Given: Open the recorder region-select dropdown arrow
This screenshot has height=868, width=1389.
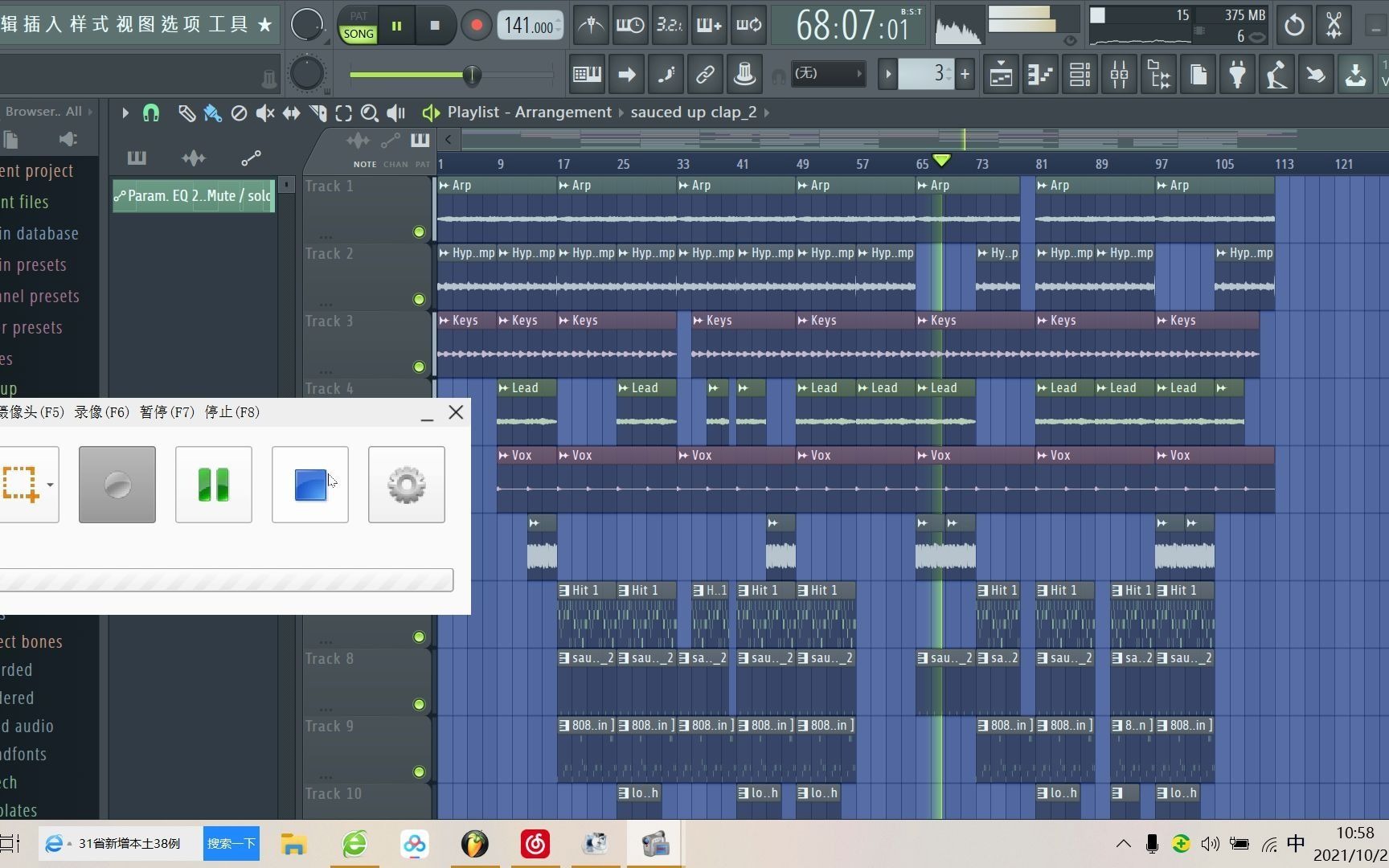Looking at the screenshot, I should (50, 485).
